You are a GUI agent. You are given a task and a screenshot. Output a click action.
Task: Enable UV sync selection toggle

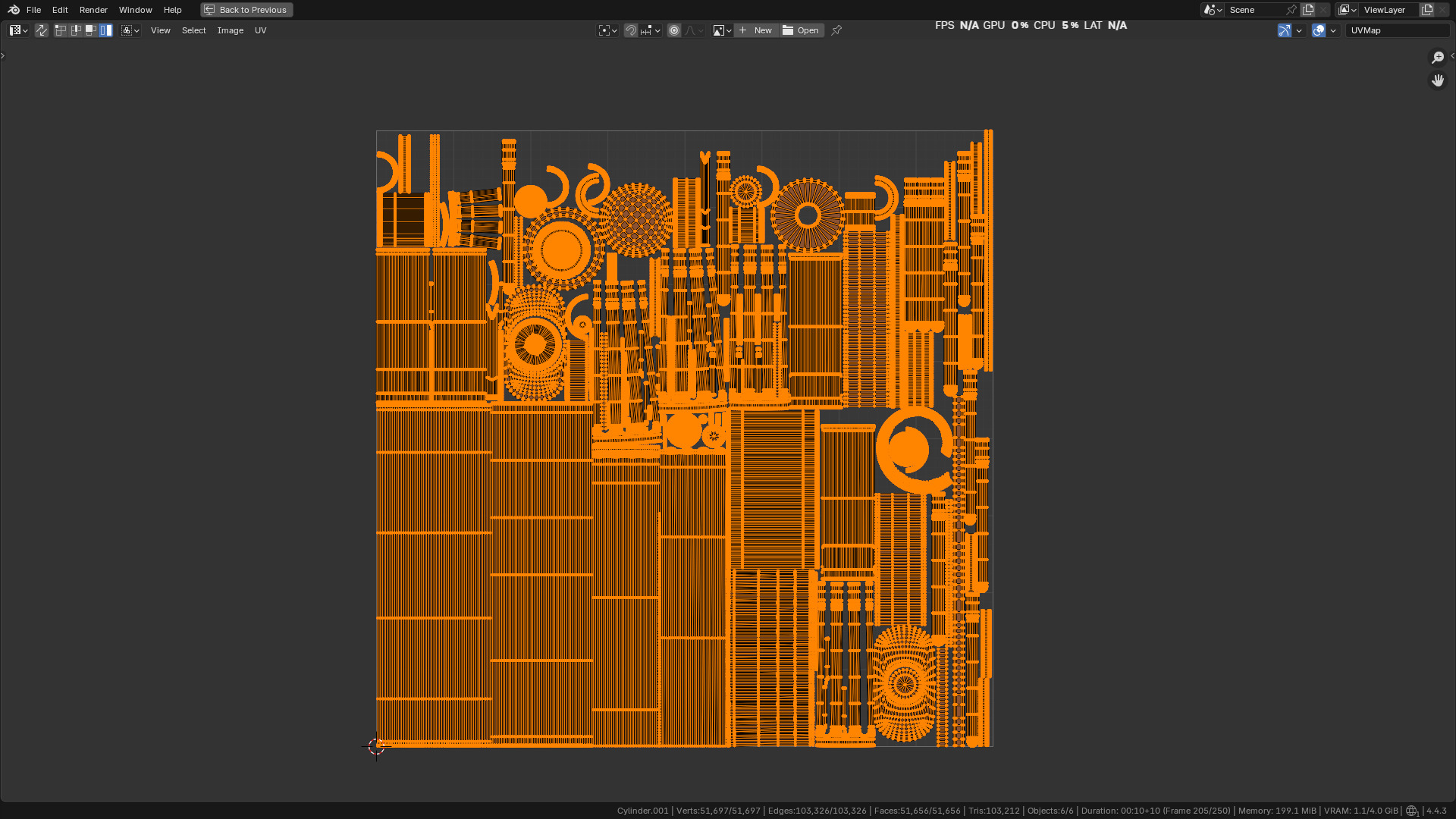42,30
